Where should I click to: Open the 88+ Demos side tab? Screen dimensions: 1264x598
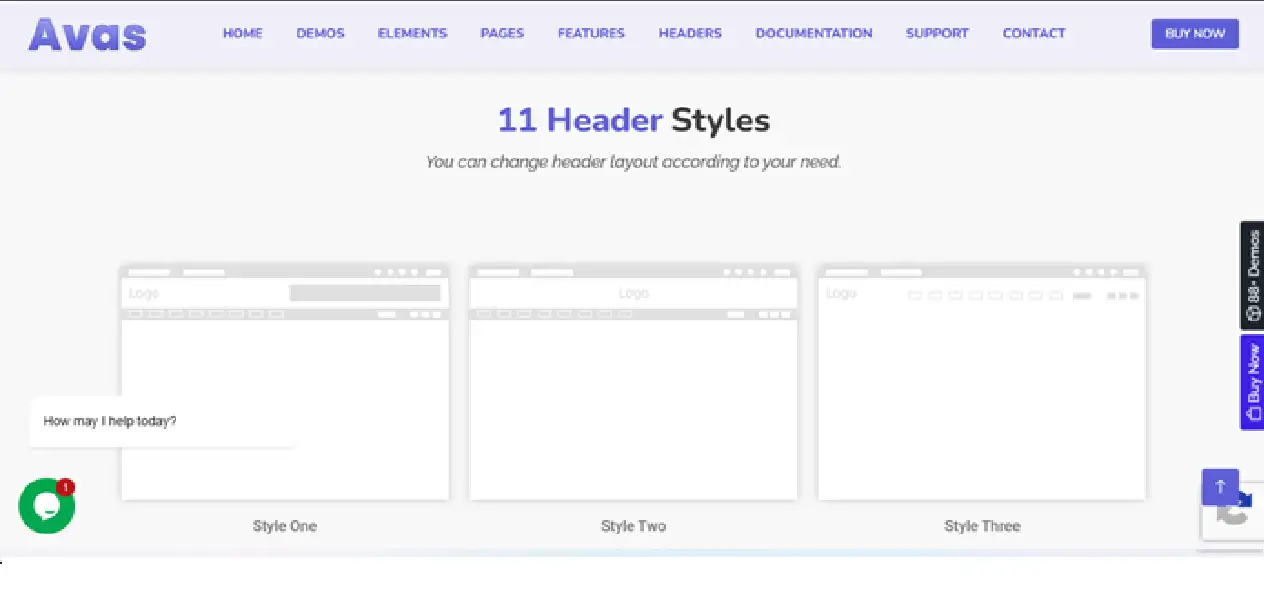coord(1252,276)
